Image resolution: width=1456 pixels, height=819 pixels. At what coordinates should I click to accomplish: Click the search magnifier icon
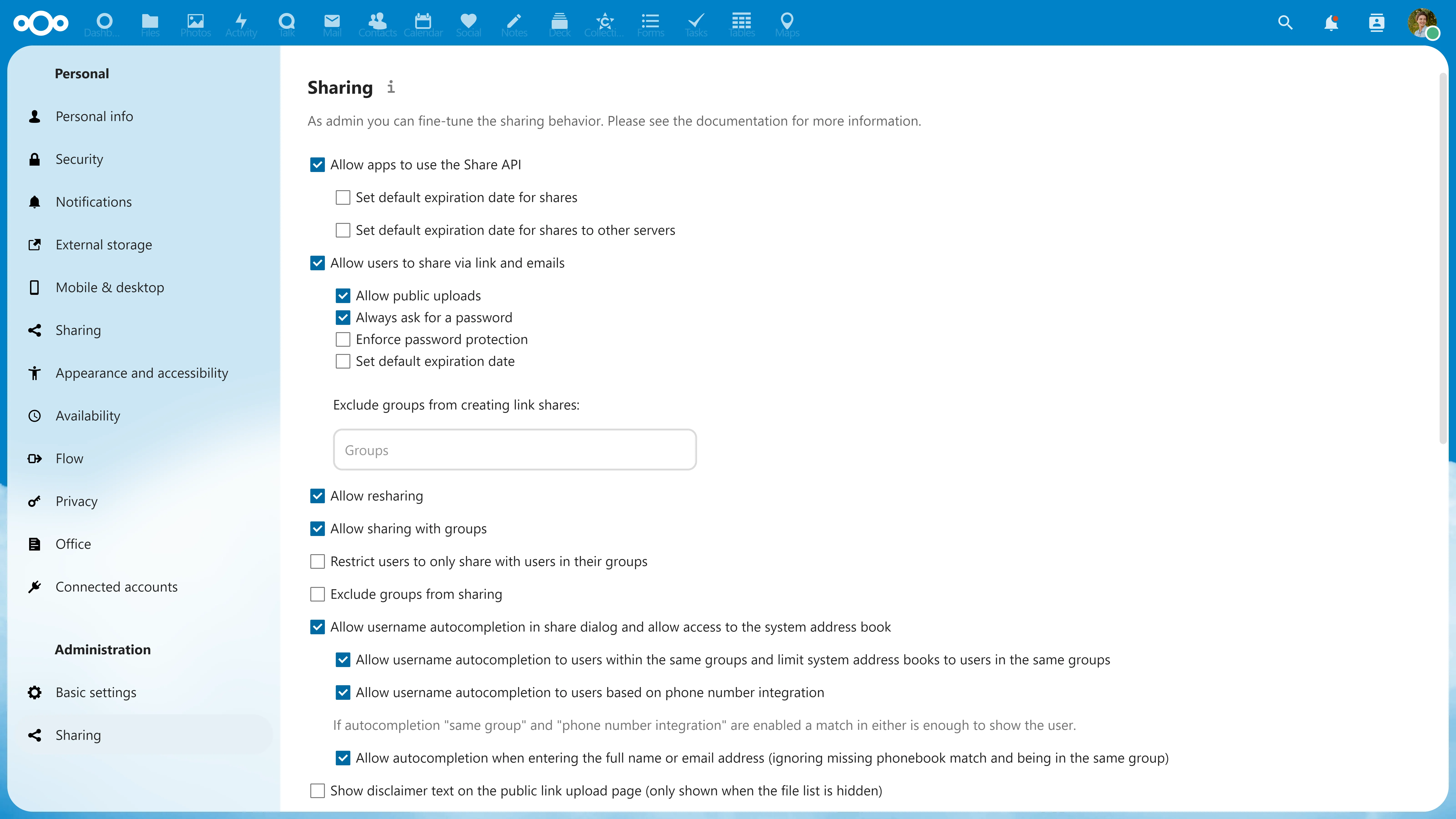1285,23
